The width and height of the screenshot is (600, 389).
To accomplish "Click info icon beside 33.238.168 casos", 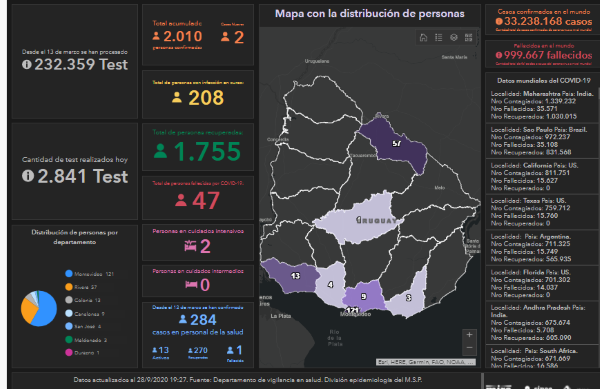I will [x=499, y=21].
